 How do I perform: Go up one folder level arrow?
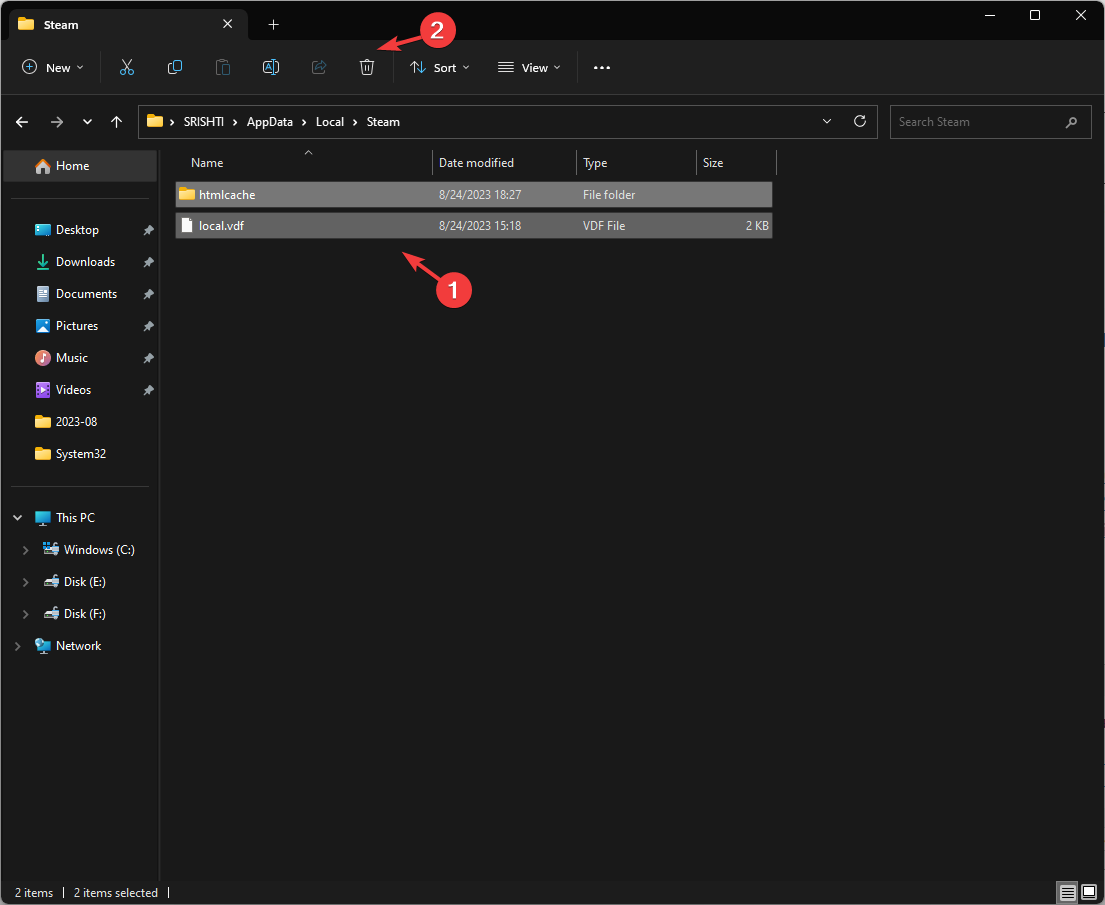117,122
